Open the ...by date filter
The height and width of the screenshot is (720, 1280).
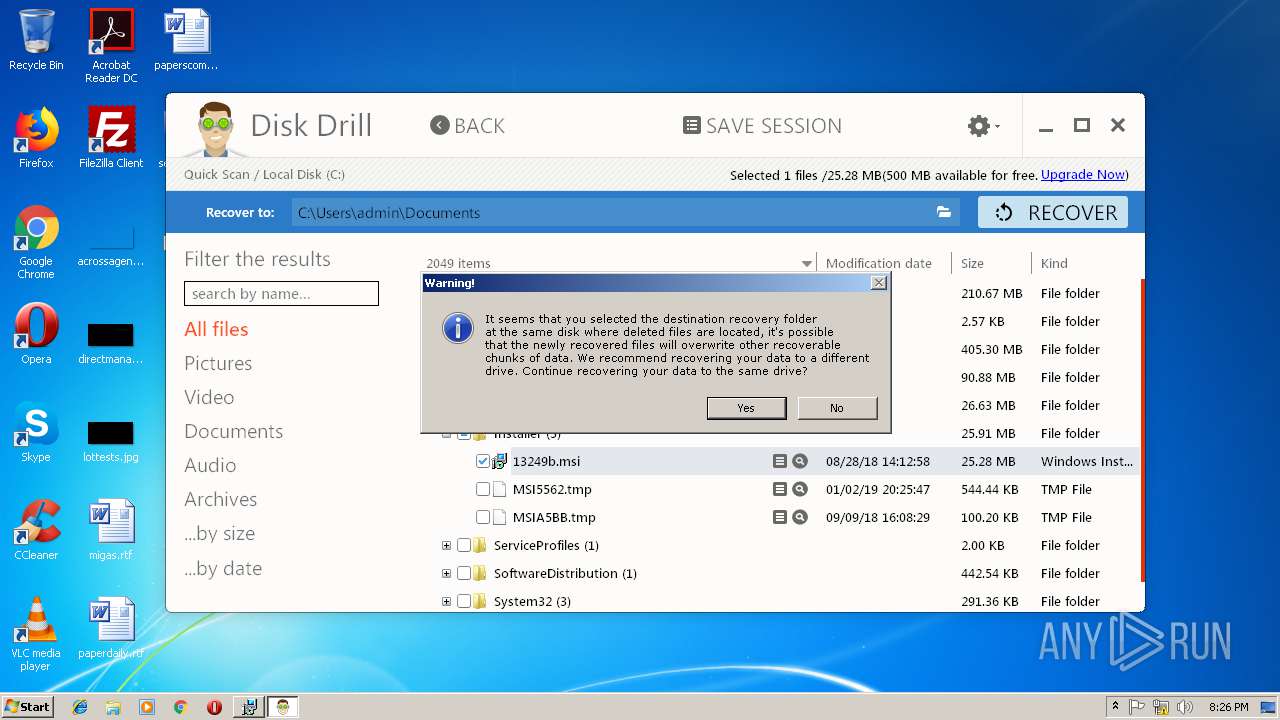pos(222,568)
